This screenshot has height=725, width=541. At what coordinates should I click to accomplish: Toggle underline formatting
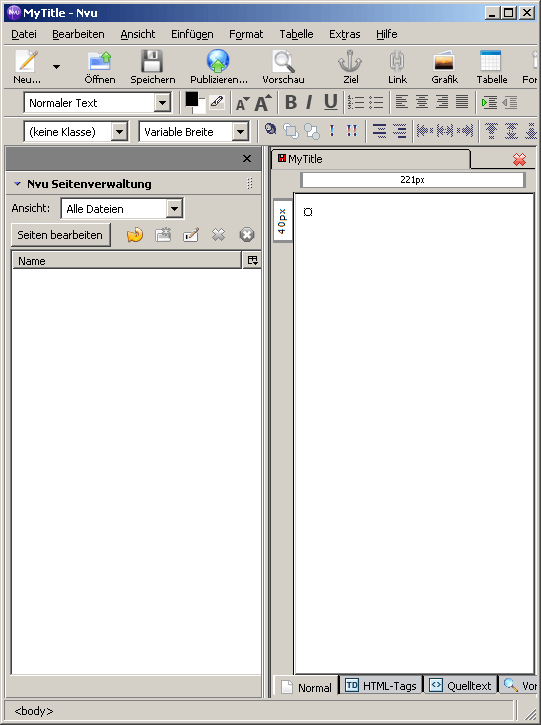(330, 102)
